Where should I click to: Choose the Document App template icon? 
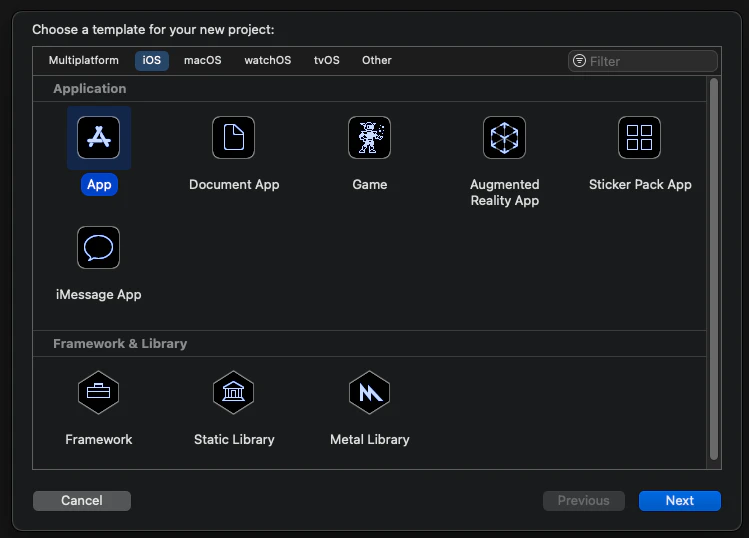click(x=234, y=138)
